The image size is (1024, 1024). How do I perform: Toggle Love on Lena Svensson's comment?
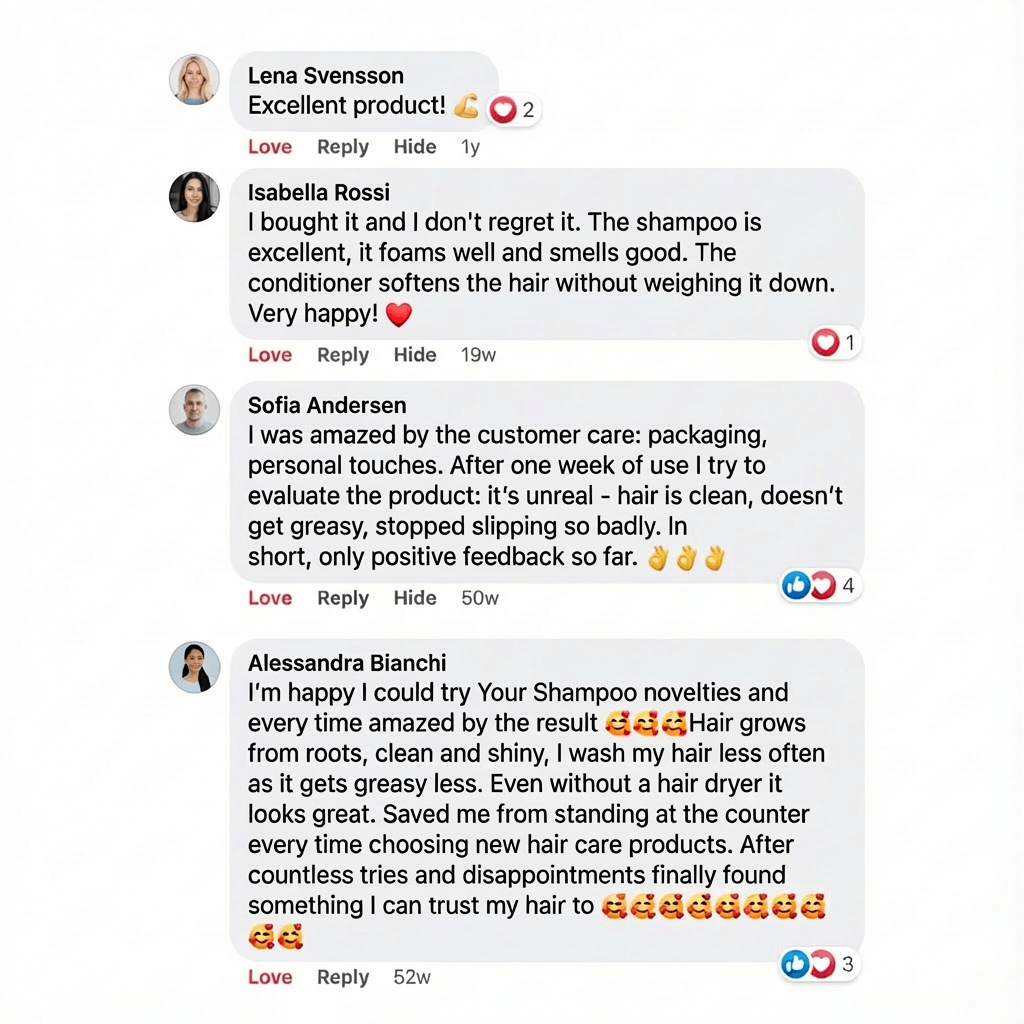270,147
